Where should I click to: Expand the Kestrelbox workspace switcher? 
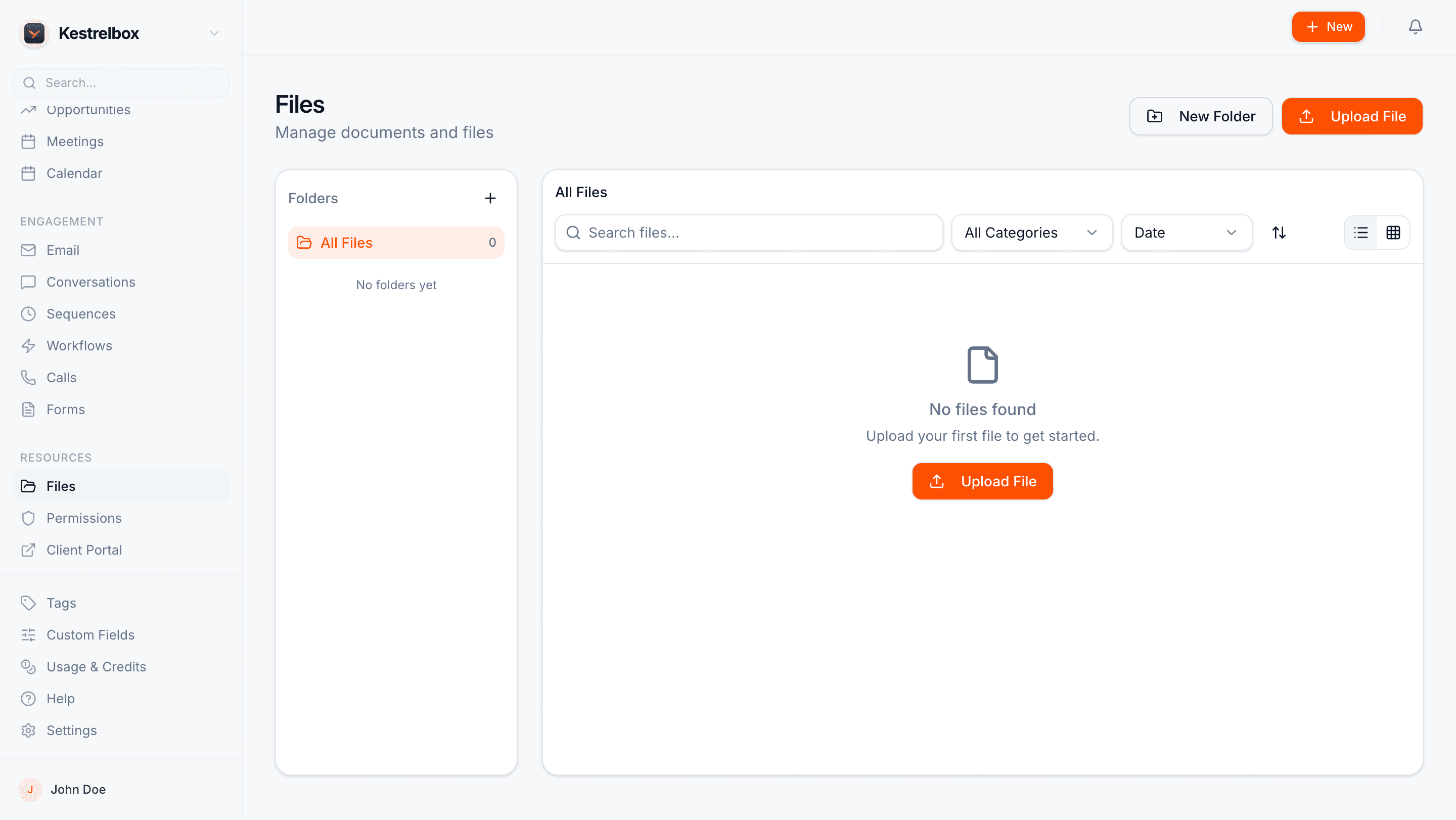(214, 33)
